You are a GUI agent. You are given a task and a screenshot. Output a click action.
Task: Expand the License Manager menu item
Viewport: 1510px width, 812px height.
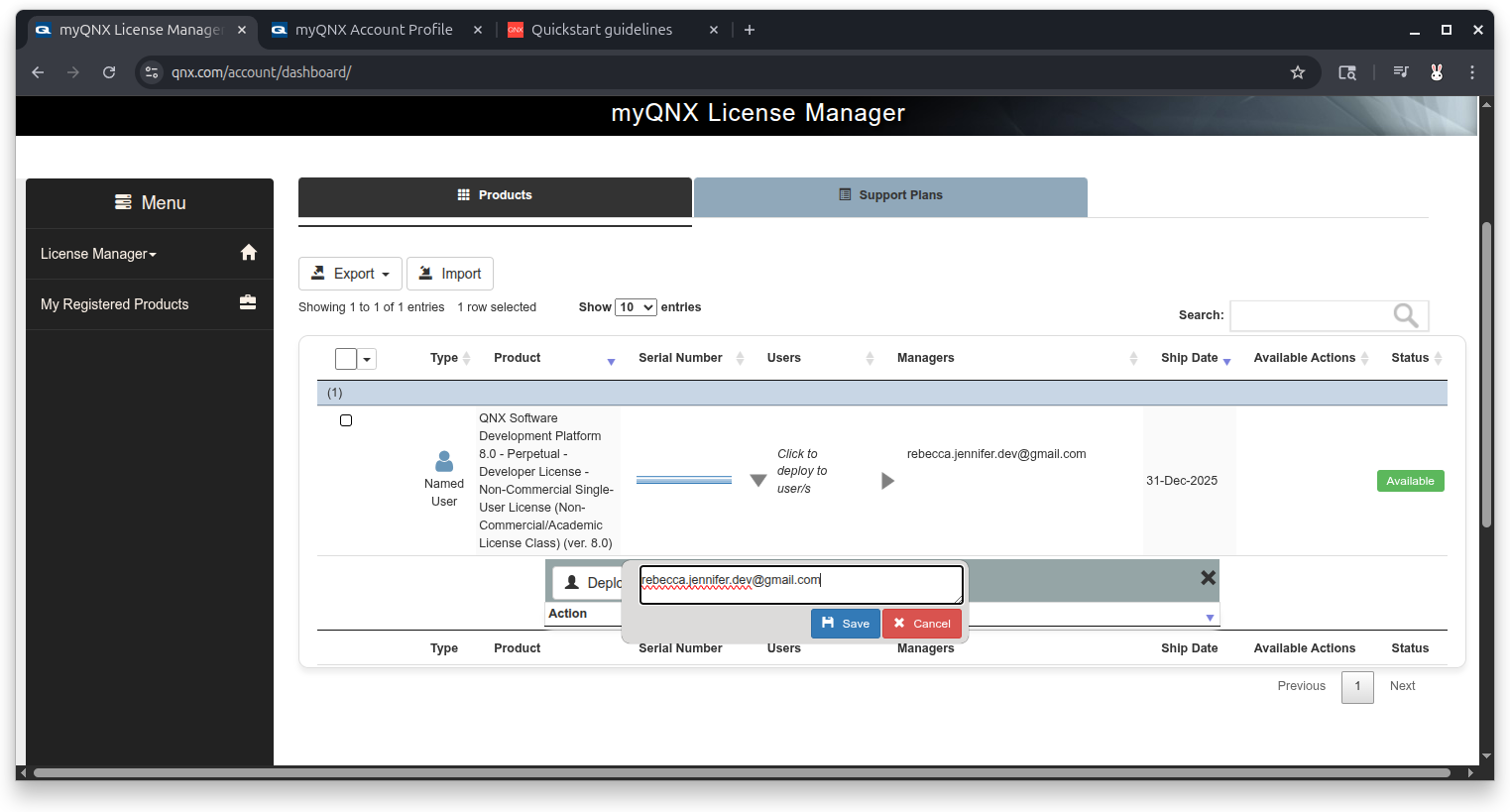pyautogui.click(x=98, y=254)
